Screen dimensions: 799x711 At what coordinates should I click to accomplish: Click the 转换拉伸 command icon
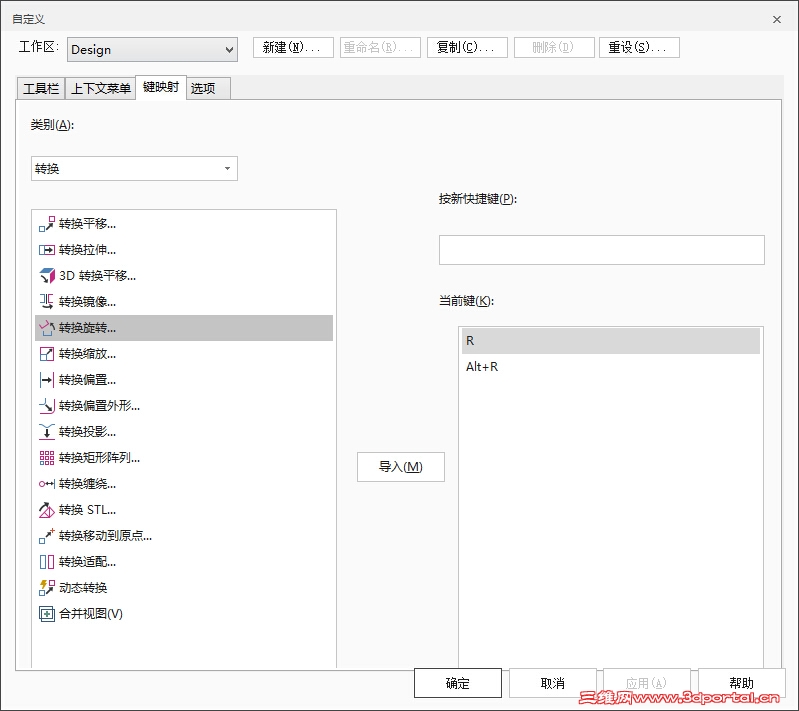pyautogui.click(x=46, y=250)
